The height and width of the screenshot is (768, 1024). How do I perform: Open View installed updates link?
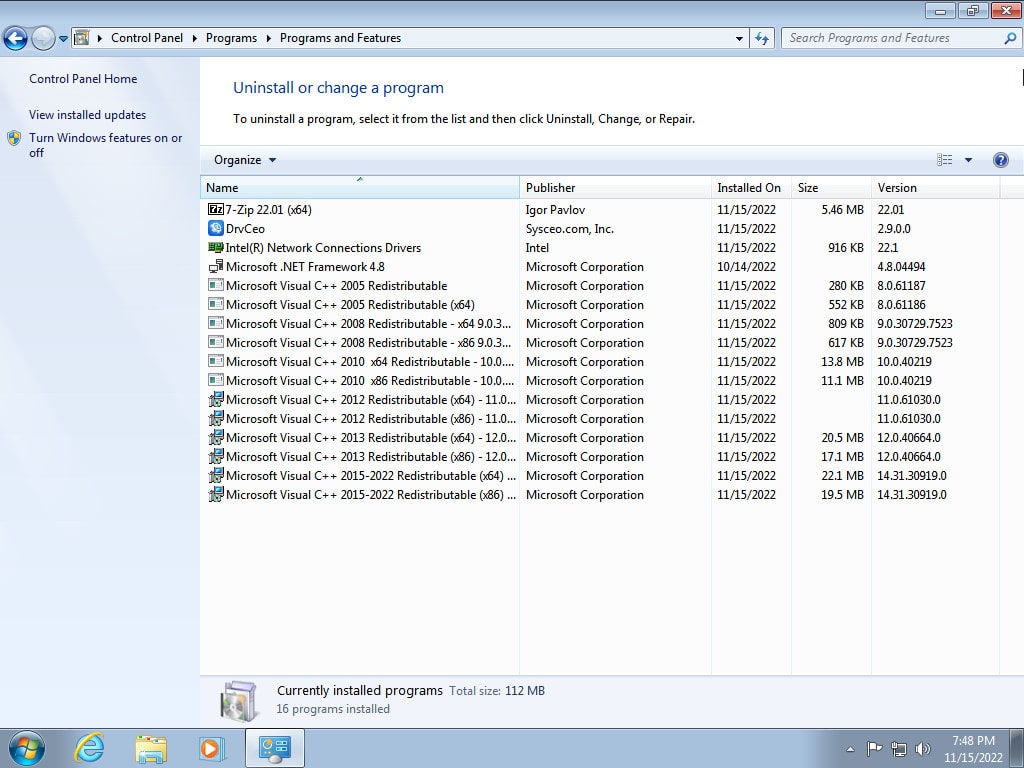[x=88, y=114]
